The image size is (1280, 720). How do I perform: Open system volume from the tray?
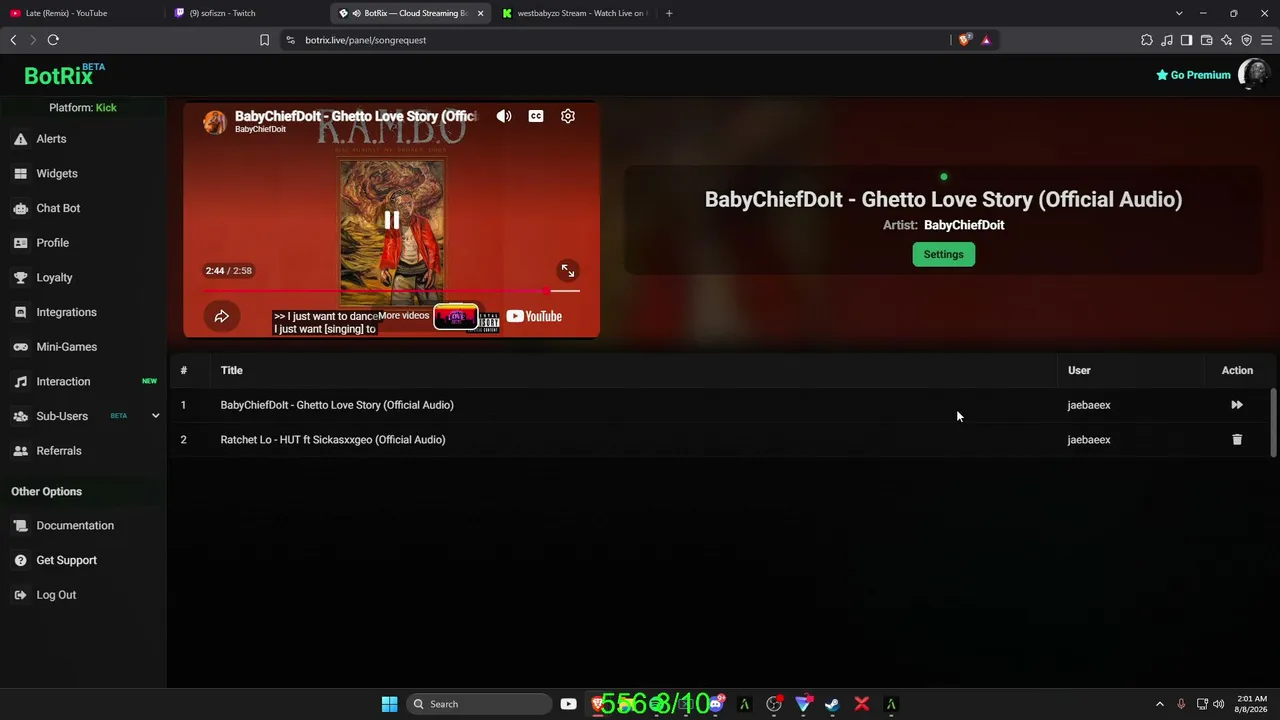tap(1218, 704)
